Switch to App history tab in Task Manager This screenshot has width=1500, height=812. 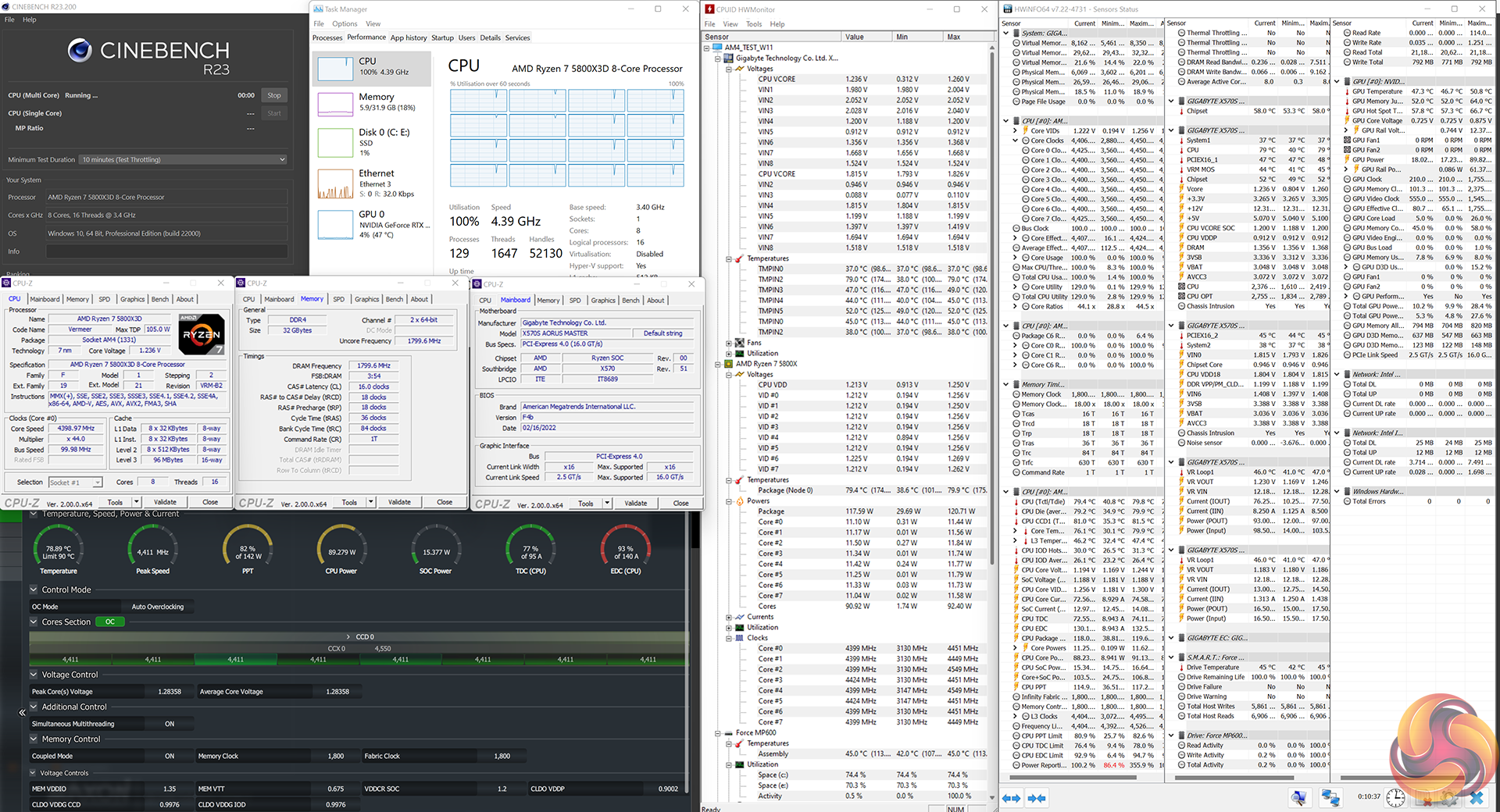(409, 37)
